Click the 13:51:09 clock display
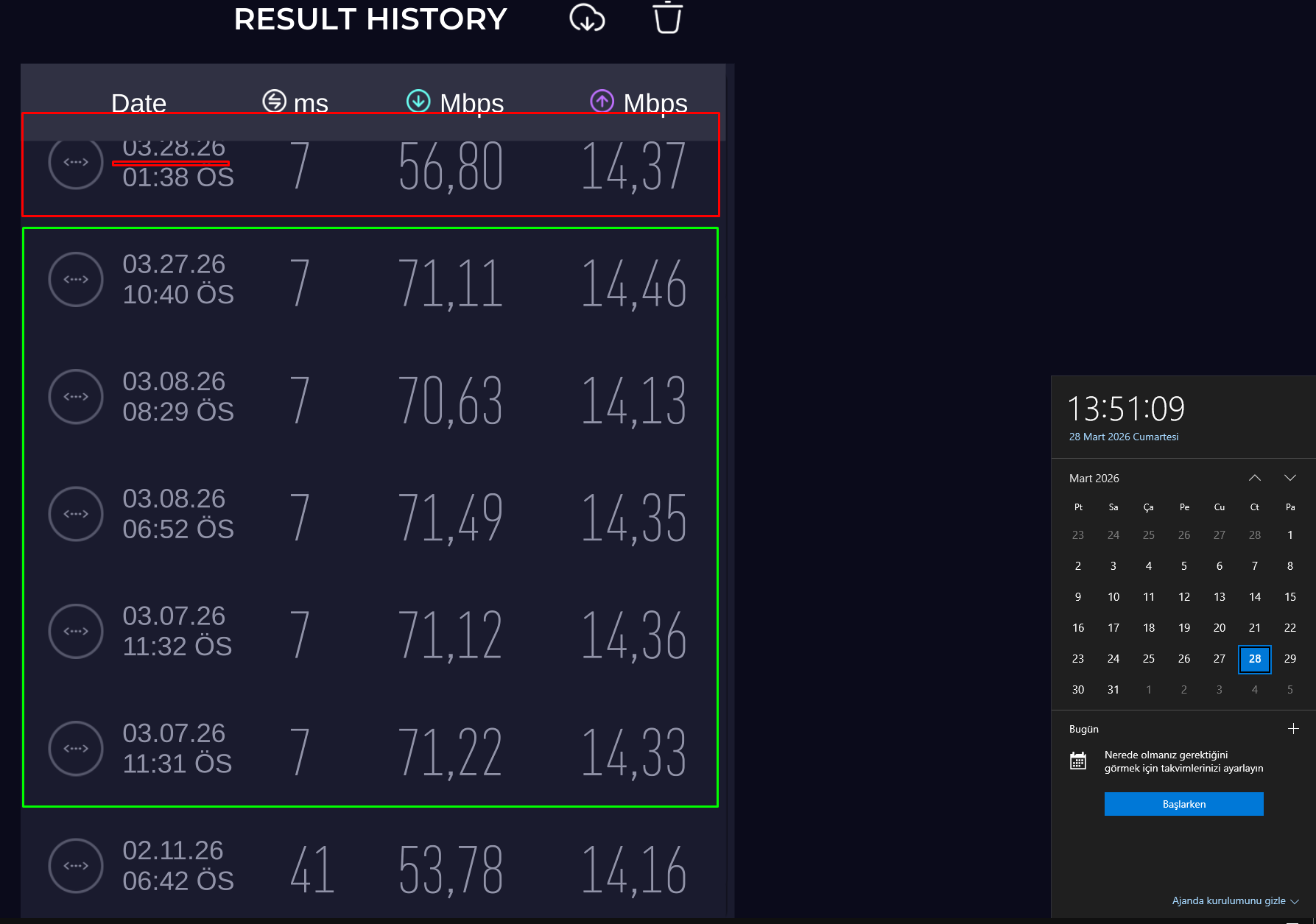The height and width of the screenshot is (924, 1316). (x=1126, y=409)
